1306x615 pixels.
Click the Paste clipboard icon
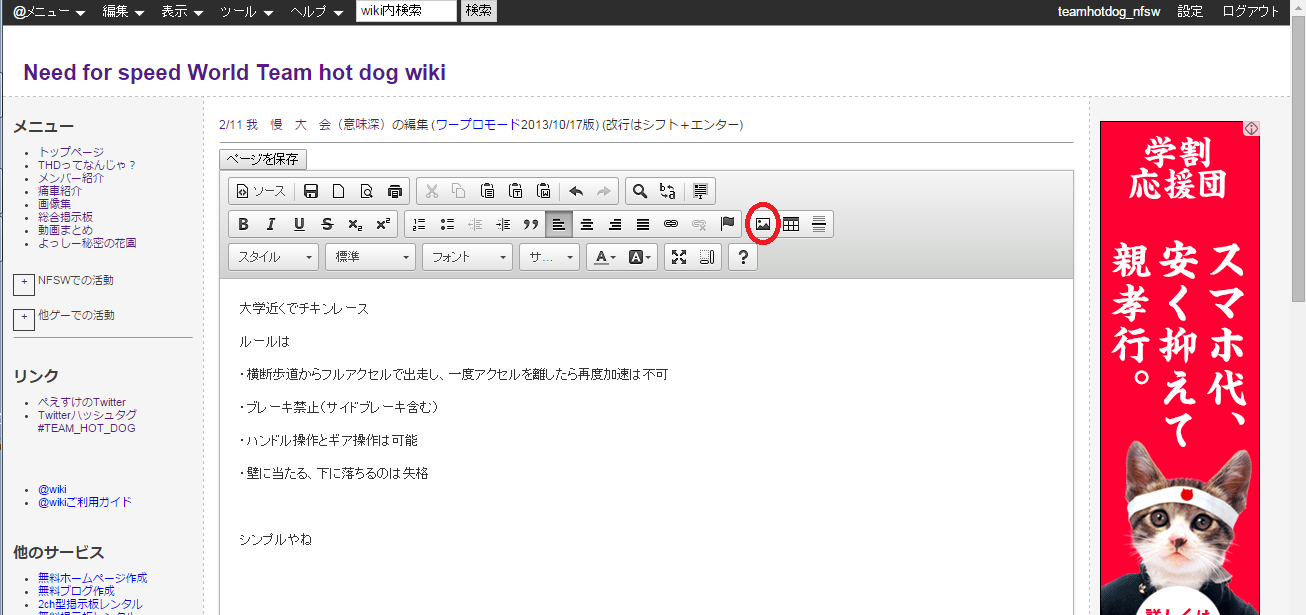click(487, 191)
